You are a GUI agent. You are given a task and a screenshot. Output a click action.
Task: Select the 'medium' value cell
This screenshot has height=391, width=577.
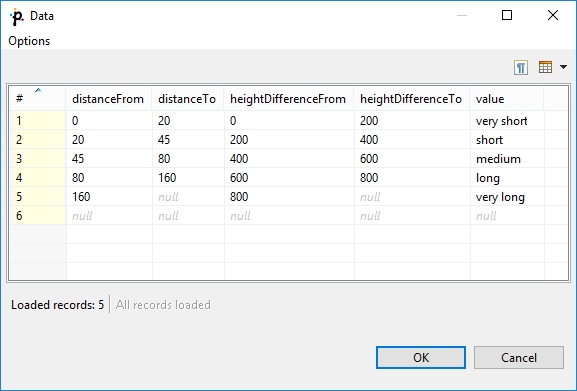click(x=507, y=159)
